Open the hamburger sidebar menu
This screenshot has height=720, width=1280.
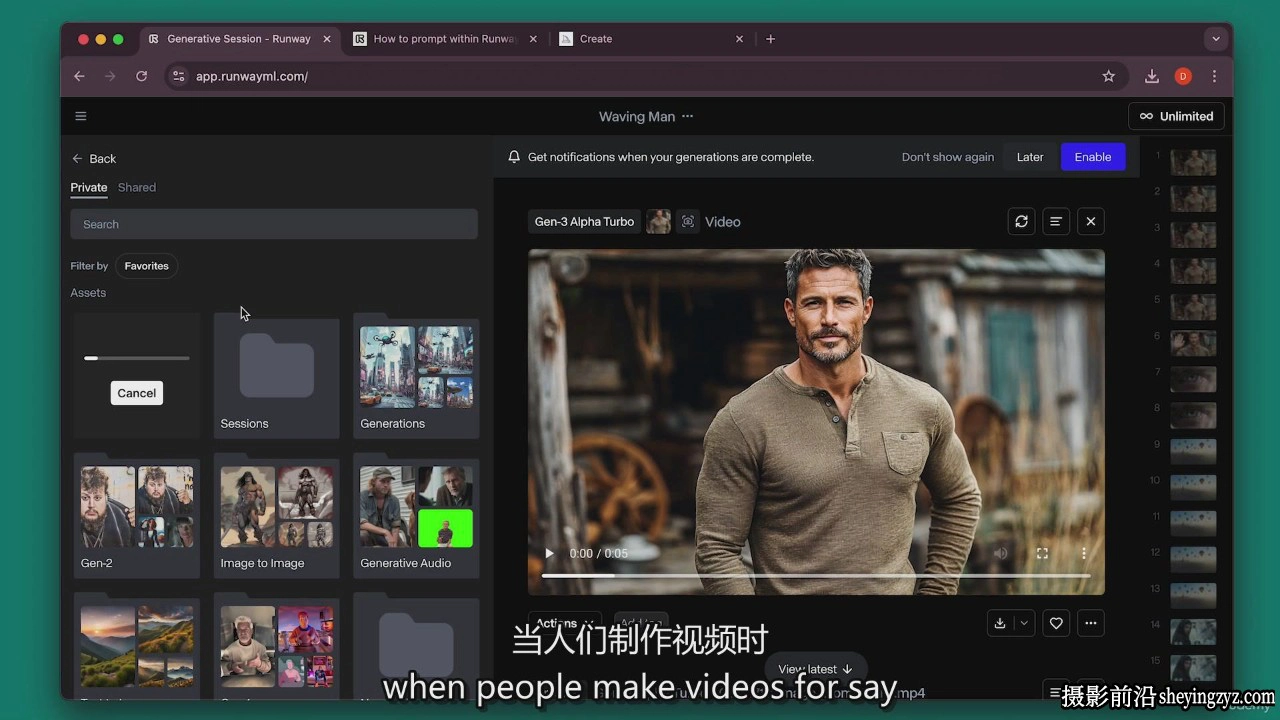click(81, 116)
